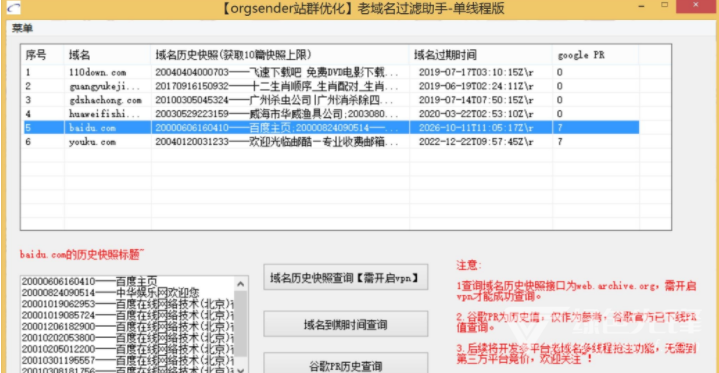Click the google PR column header
This screenshot has height=373, width=719.
point(595,55)
